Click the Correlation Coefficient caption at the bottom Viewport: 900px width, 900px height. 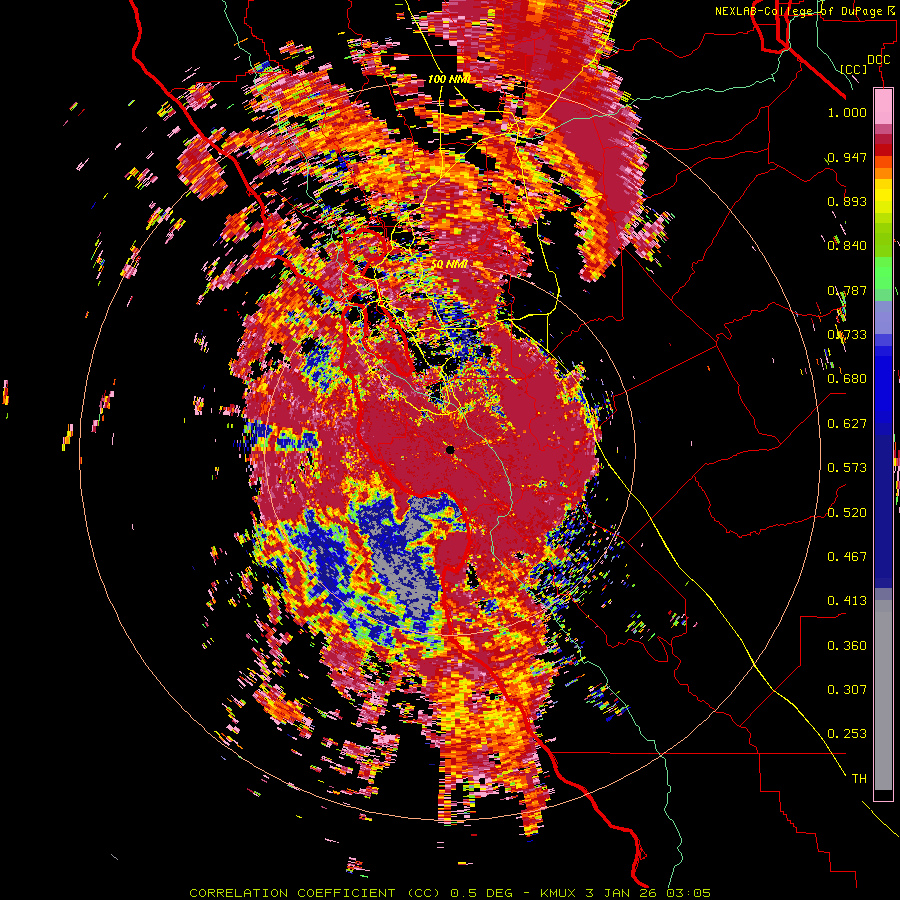(x=450, y=893)
